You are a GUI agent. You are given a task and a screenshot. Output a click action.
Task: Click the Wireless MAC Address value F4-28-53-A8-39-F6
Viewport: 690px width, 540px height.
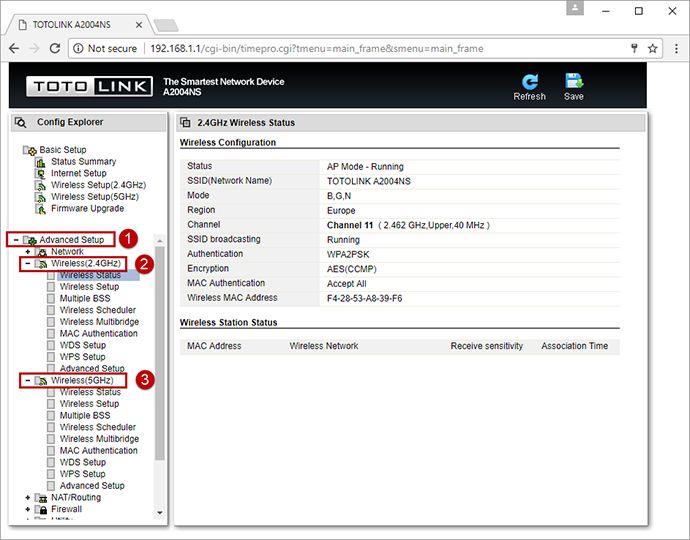[x=364, y=298]
